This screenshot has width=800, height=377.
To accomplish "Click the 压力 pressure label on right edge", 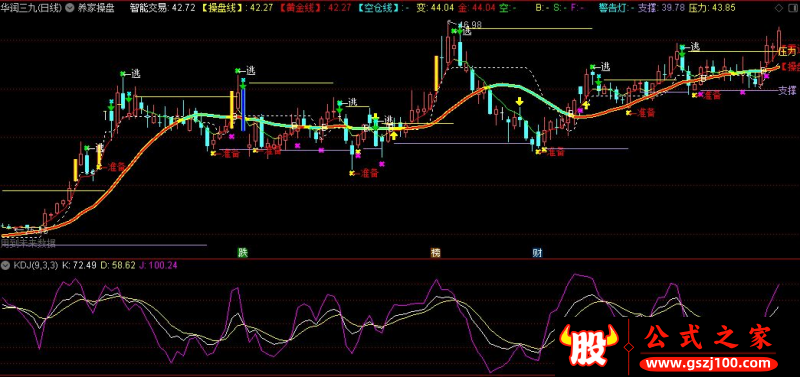I will 788,52.
